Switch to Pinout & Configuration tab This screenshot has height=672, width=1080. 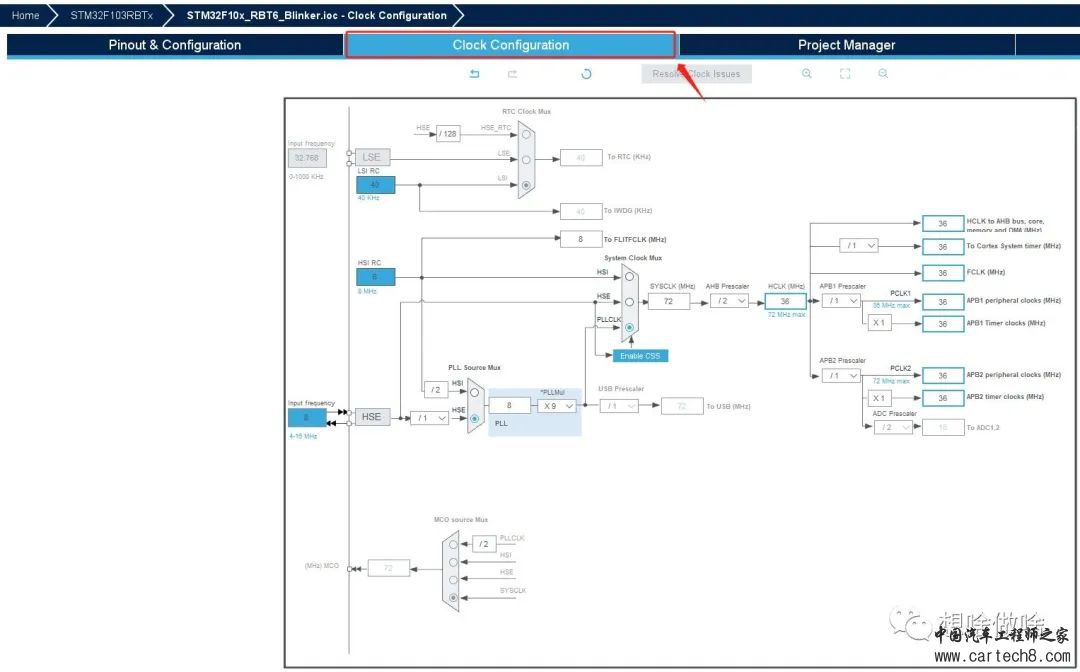point(175,45)
